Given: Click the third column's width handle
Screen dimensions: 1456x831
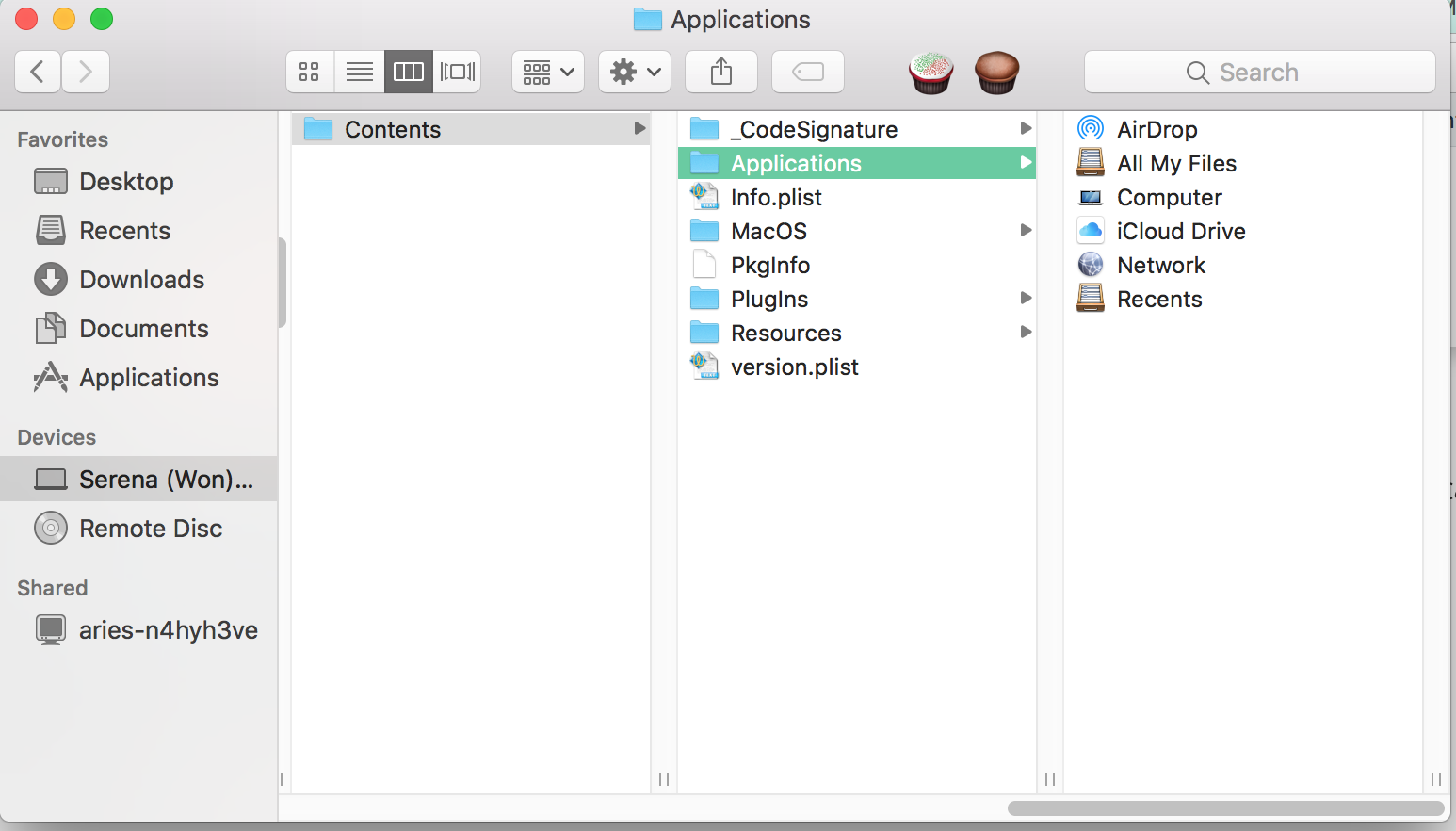Looking at the screenshot, I should click(1436, 779).
